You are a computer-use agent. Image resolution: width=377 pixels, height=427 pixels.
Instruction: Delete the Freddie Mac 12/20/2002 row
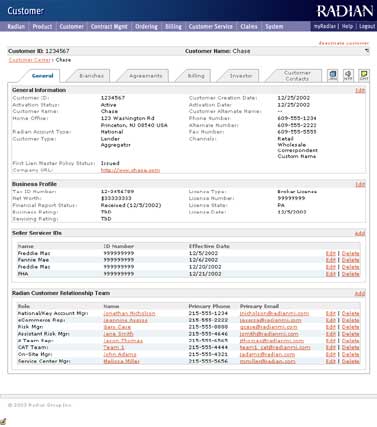351,267
